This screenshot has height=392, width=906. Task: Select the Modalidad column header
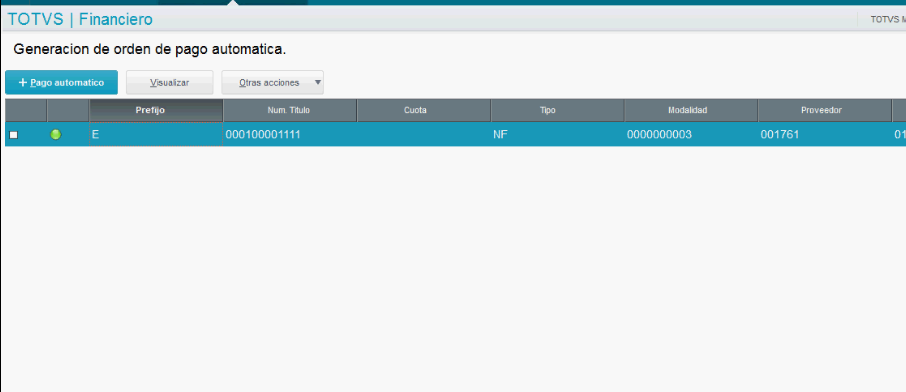tap(690, 110)
